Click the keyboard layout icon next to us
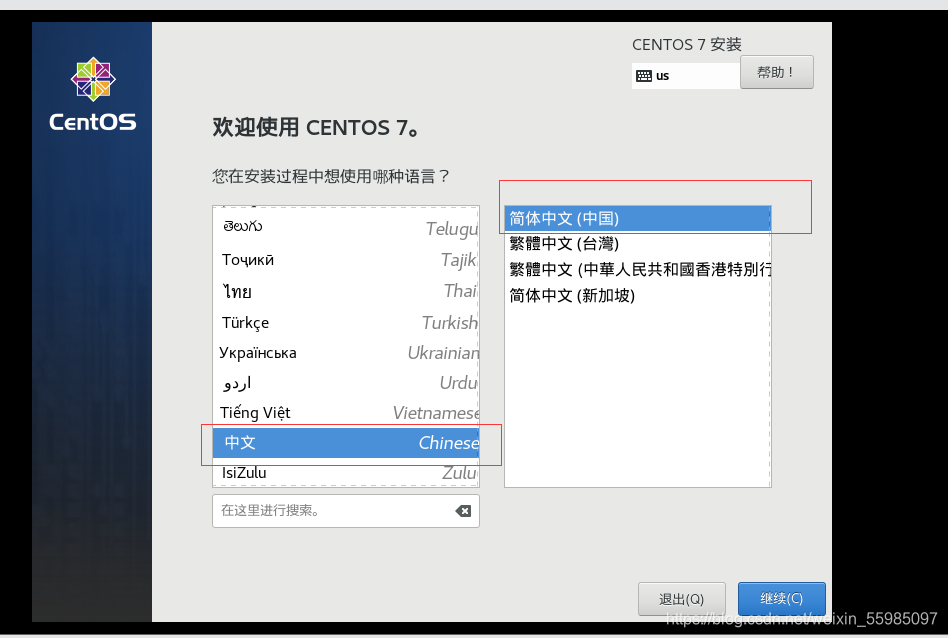This screenshot has height=638, width=948. point(643,76)
